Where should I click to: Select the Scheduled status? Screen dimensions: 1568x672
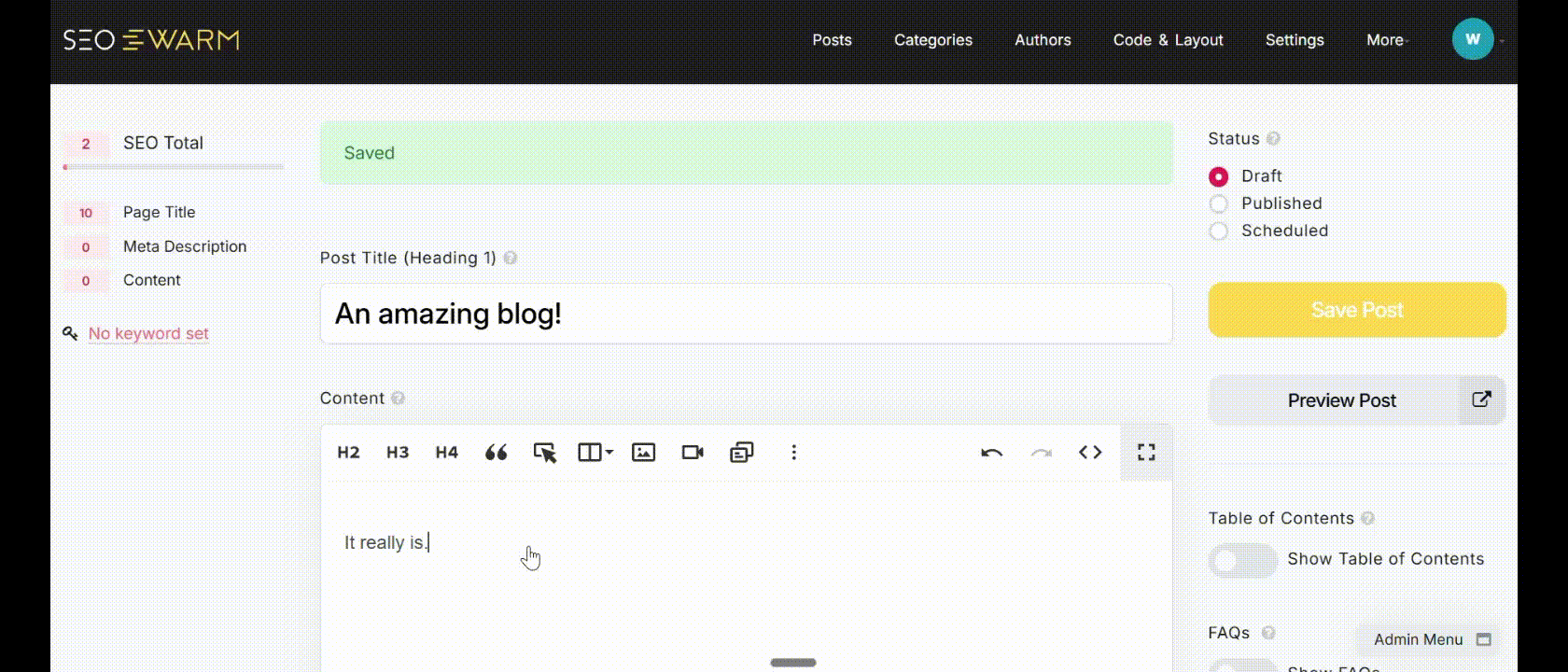tap(1219, 231)
